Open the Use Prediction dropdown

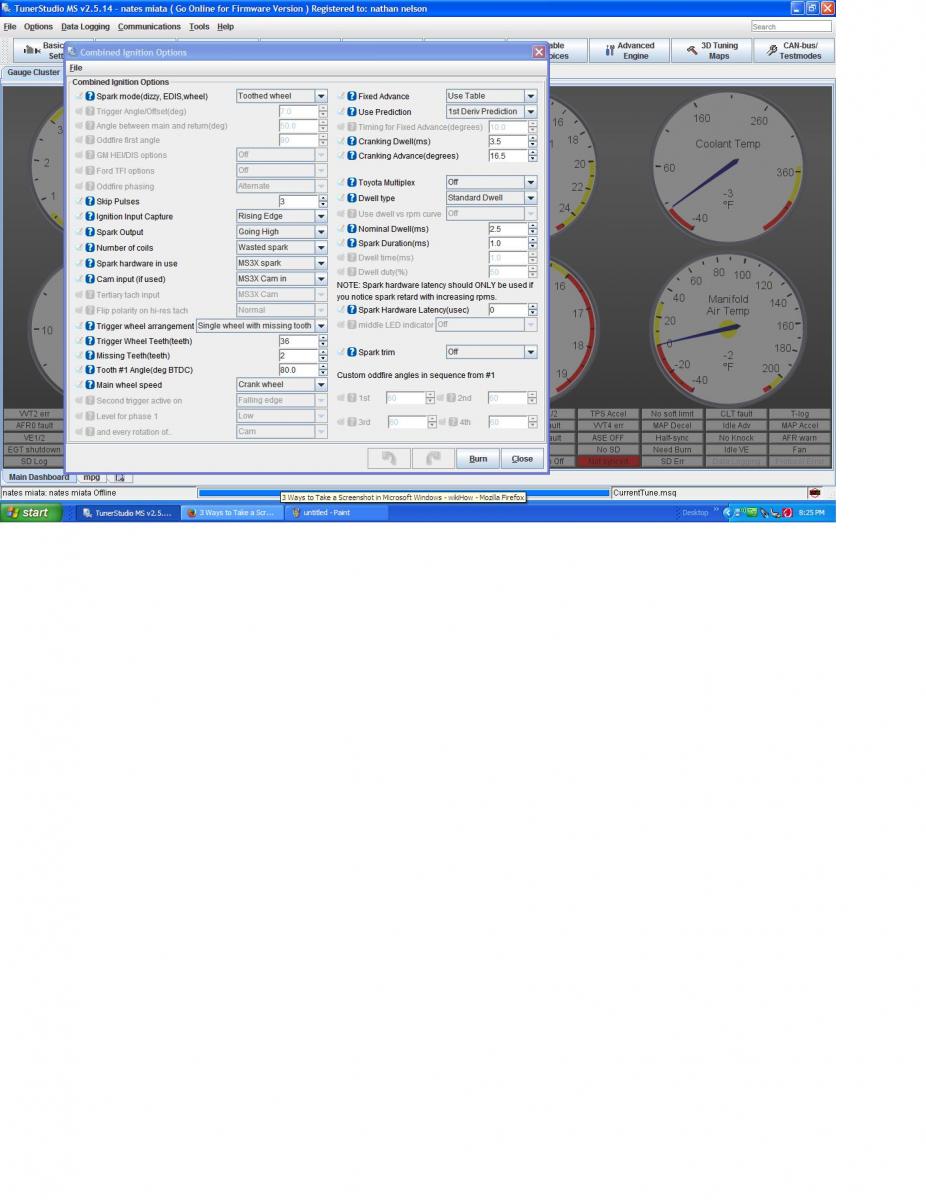[491, 112]
